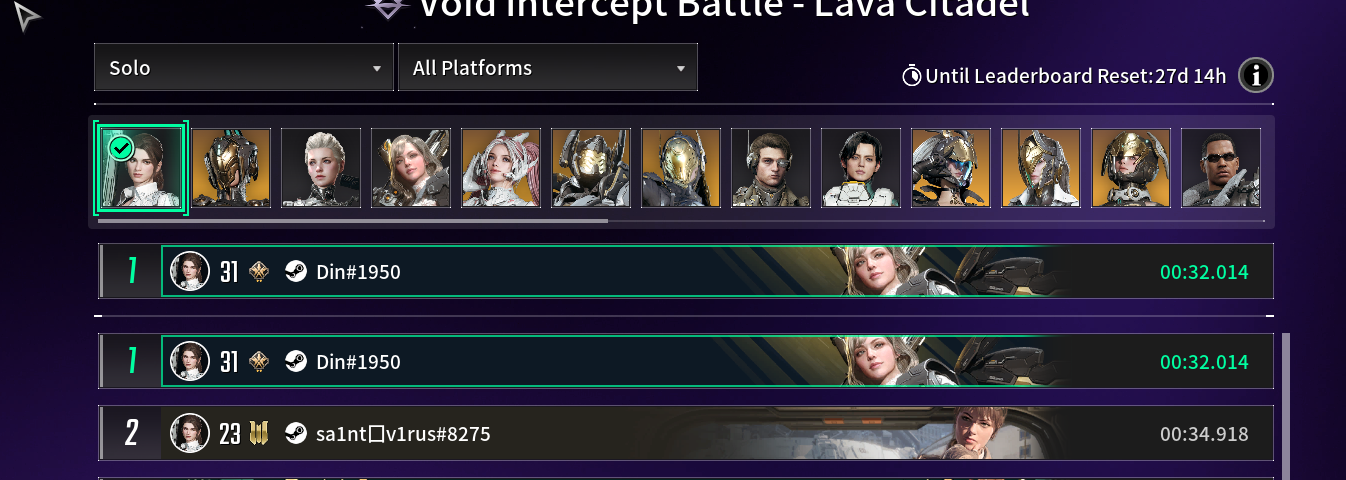Toggle the checked first character portrait
The image size is (1346, 480).
141,167
